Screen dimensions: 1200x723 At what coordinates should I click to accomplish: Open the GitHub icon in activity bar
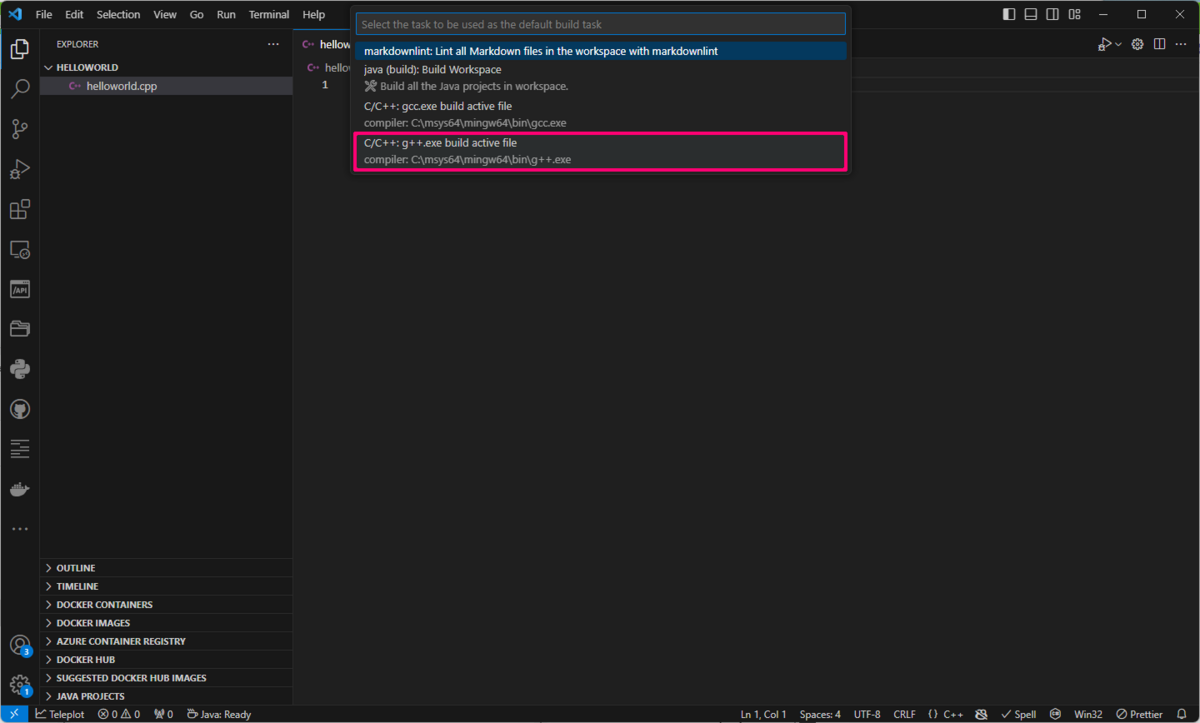point(20,409)
